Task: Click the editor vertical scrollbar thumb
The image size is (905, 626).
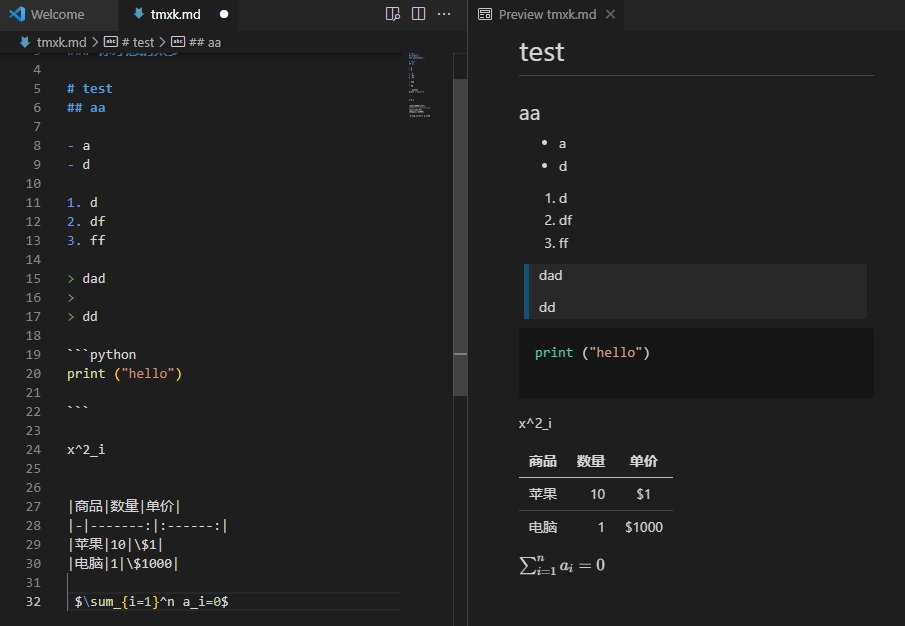Action: [460, 237]
